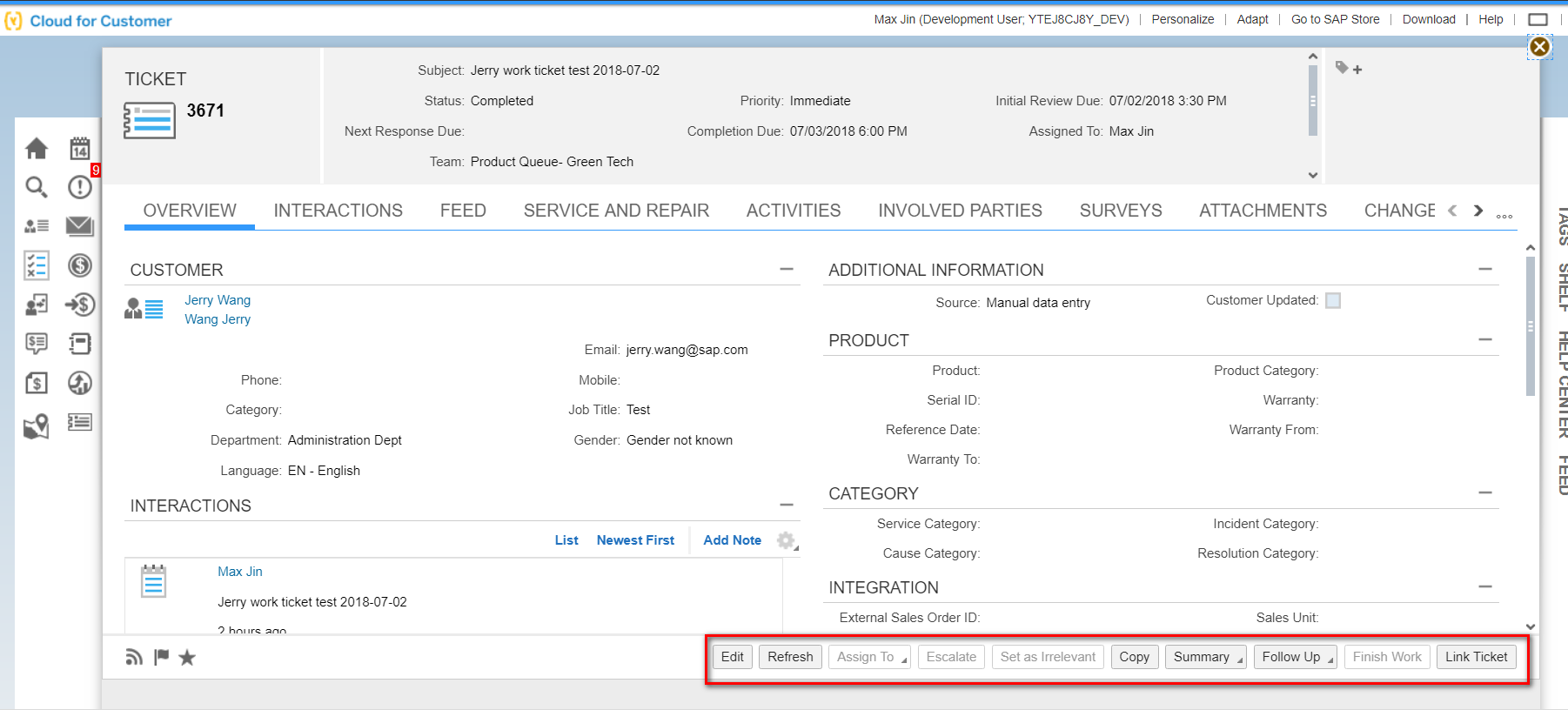Open the ticket list icon in sidebar

tap(80, 422)
